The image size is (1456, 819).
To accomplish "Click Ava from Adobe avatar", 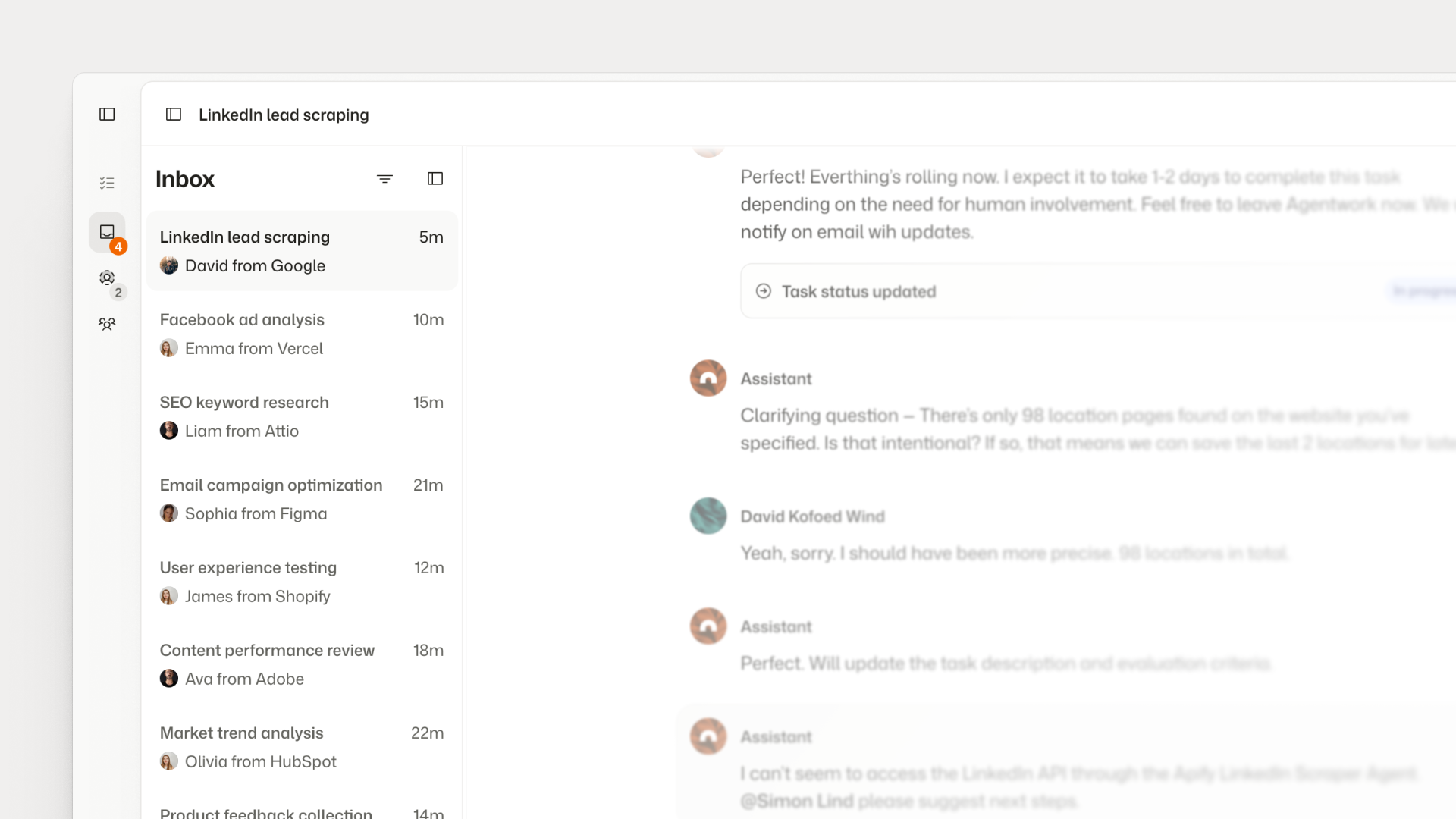I will pos(169,679).
